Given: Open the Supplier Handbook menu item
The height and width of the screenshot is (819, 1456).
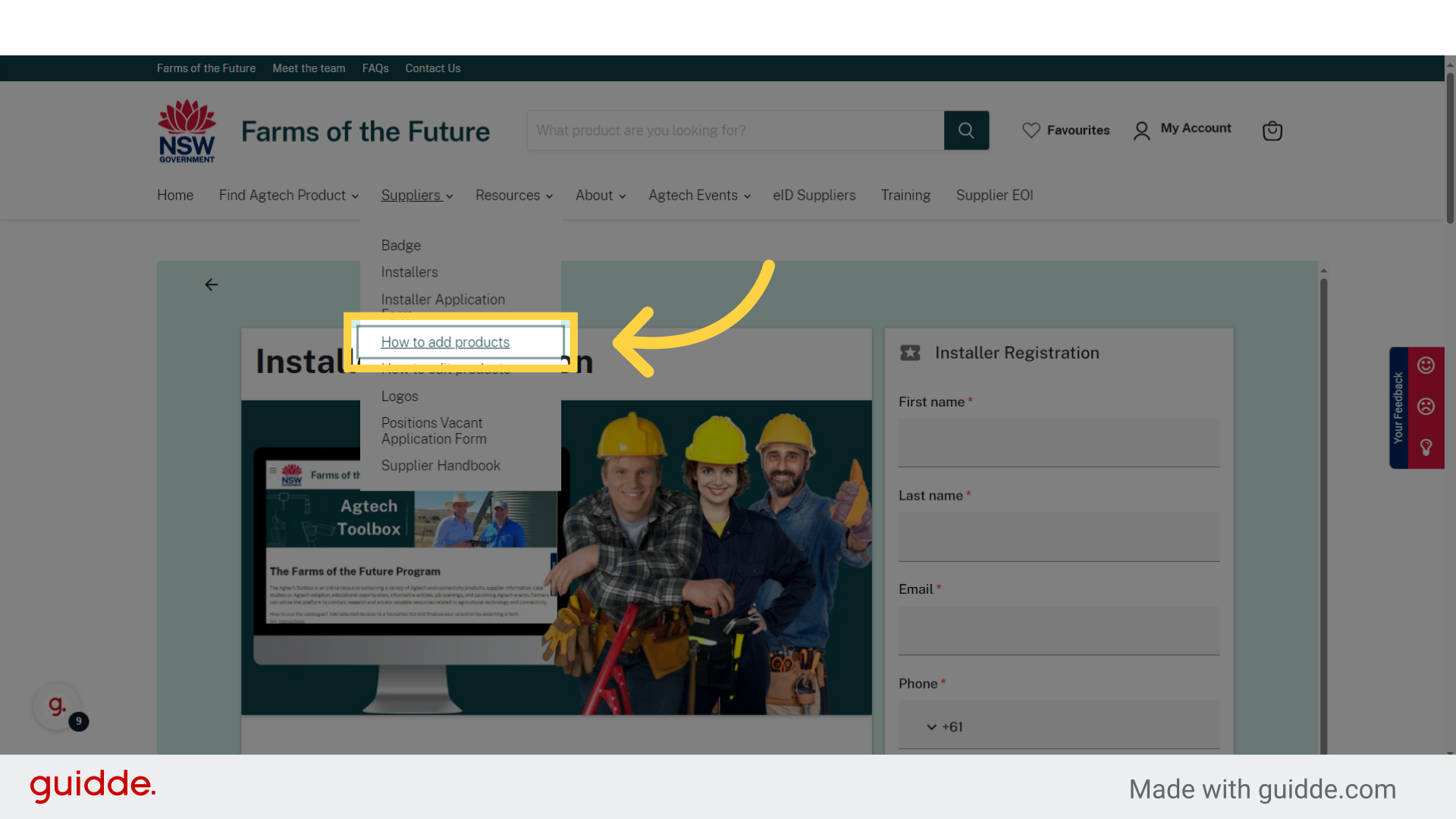Looking at the screenshot, I should click(441, 465).
